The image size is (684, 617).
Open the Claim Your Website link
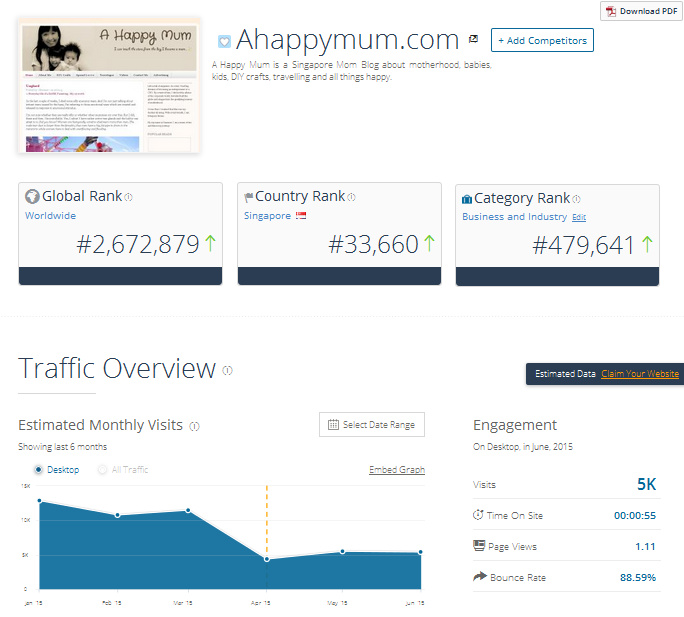click(640, 374)
